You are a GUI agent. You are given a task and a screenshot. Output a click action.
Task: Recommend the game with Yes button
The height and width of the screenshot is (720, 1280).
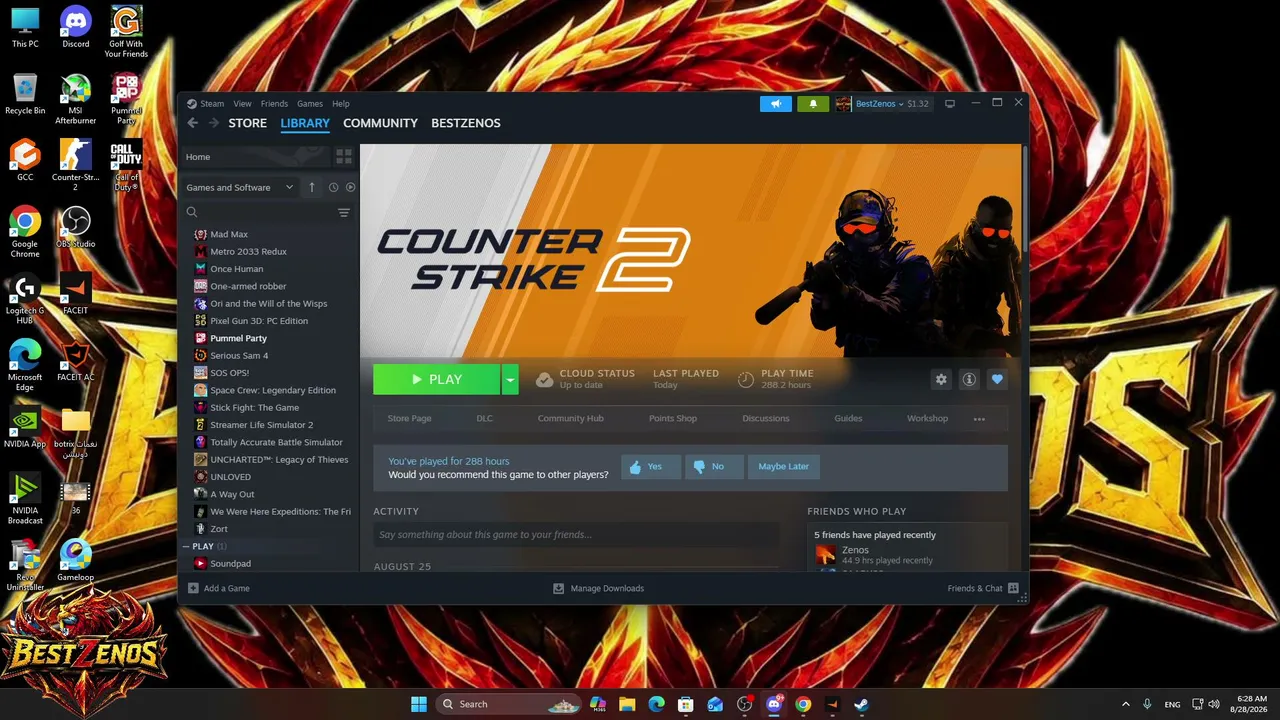pyautogui.click(x=650, y=467)
